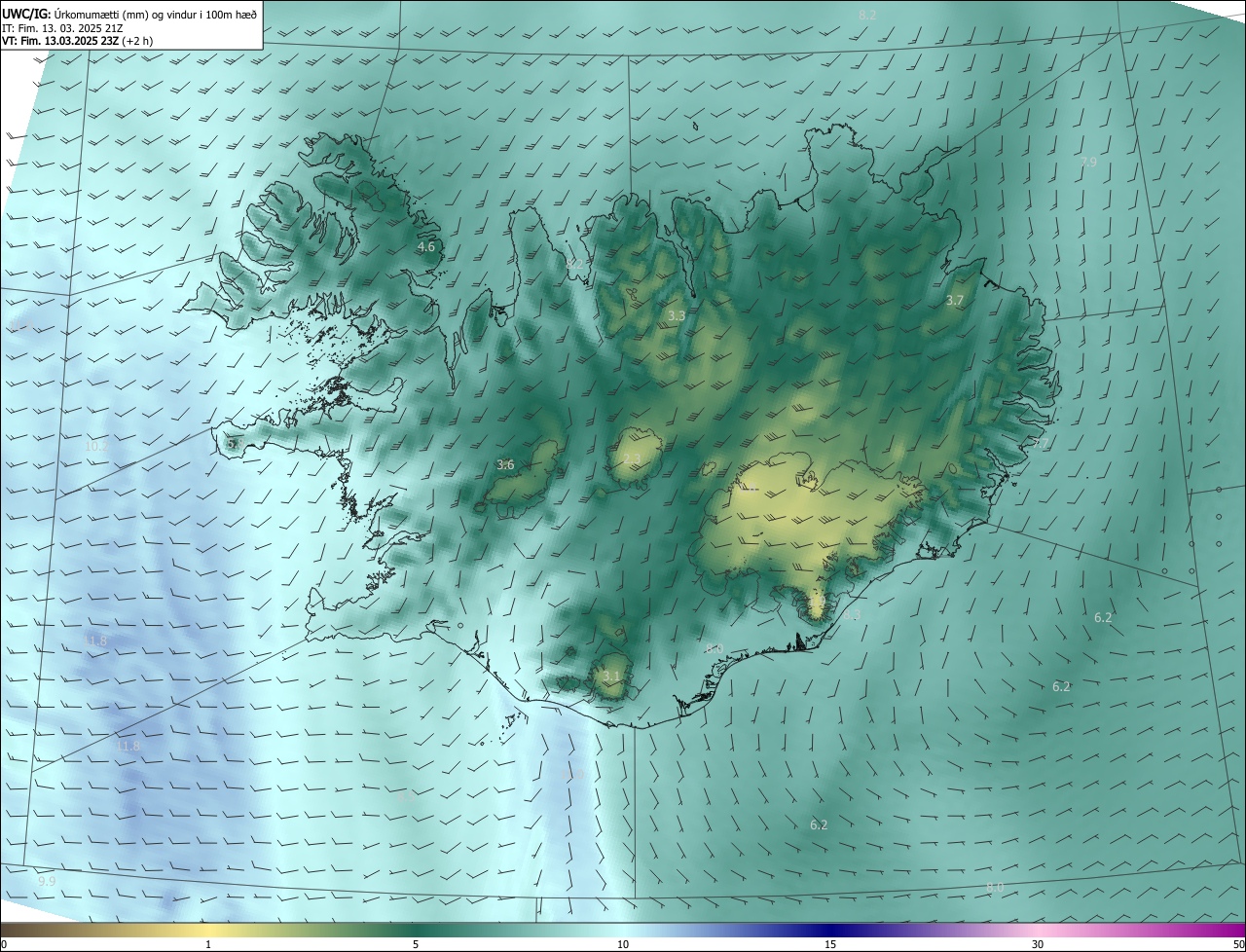
Task: Click the 7.9 value label on the map
Action: 1088,162
